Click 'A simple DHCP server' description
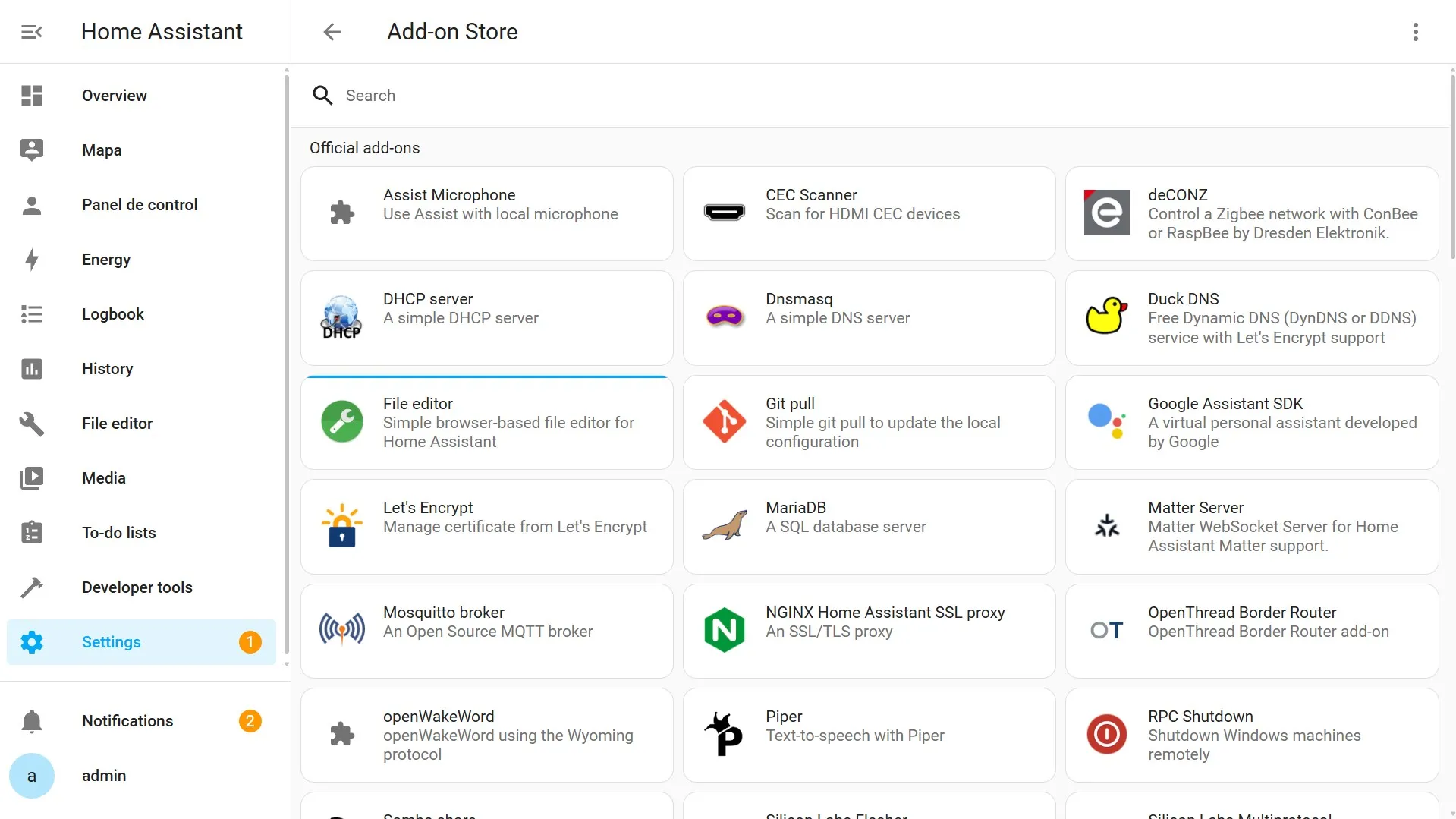This screenshot has width=1456, height=819. [461, 318]
